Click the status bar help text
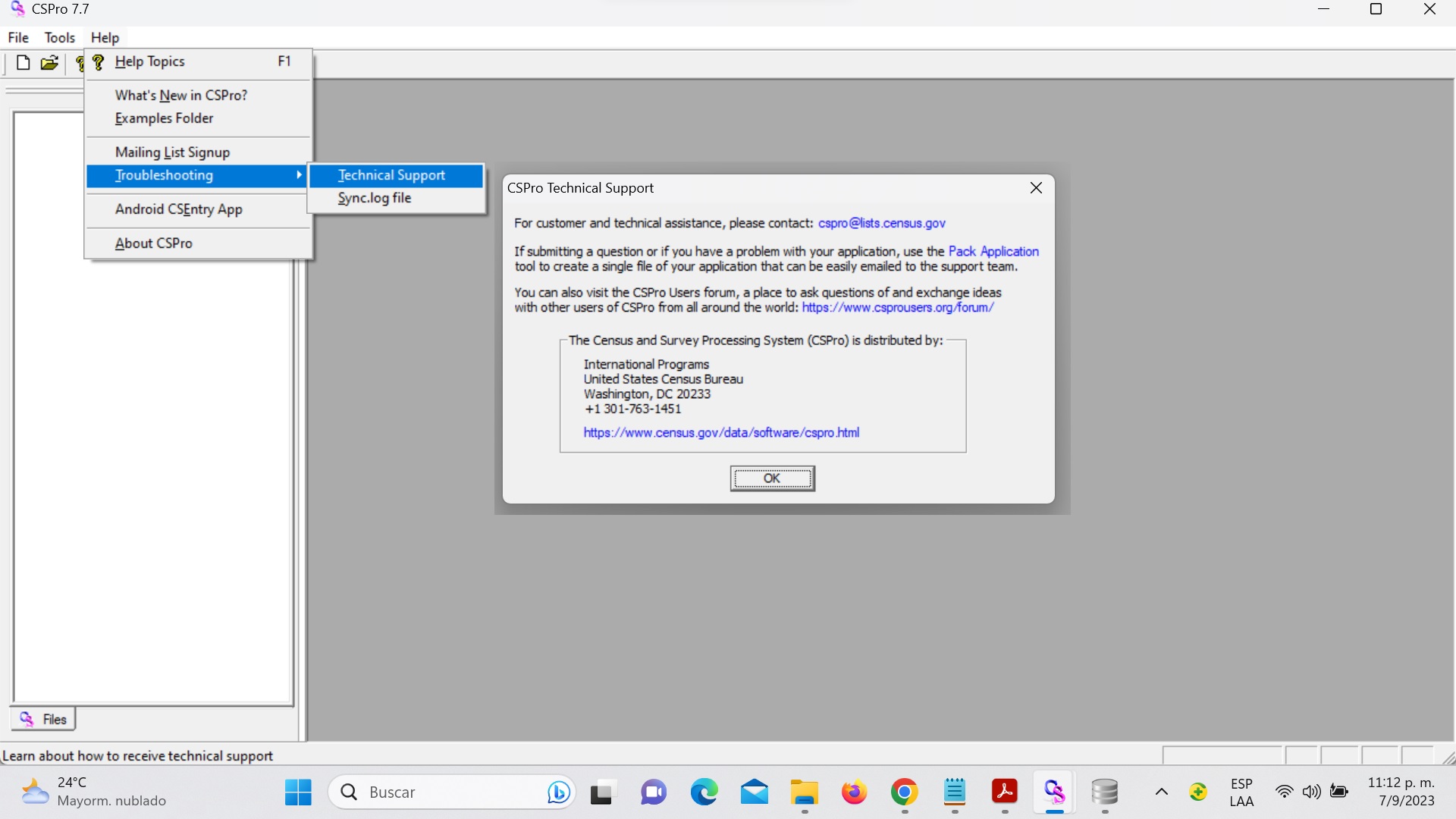The image size is (1456, 819). click(138, 756)
